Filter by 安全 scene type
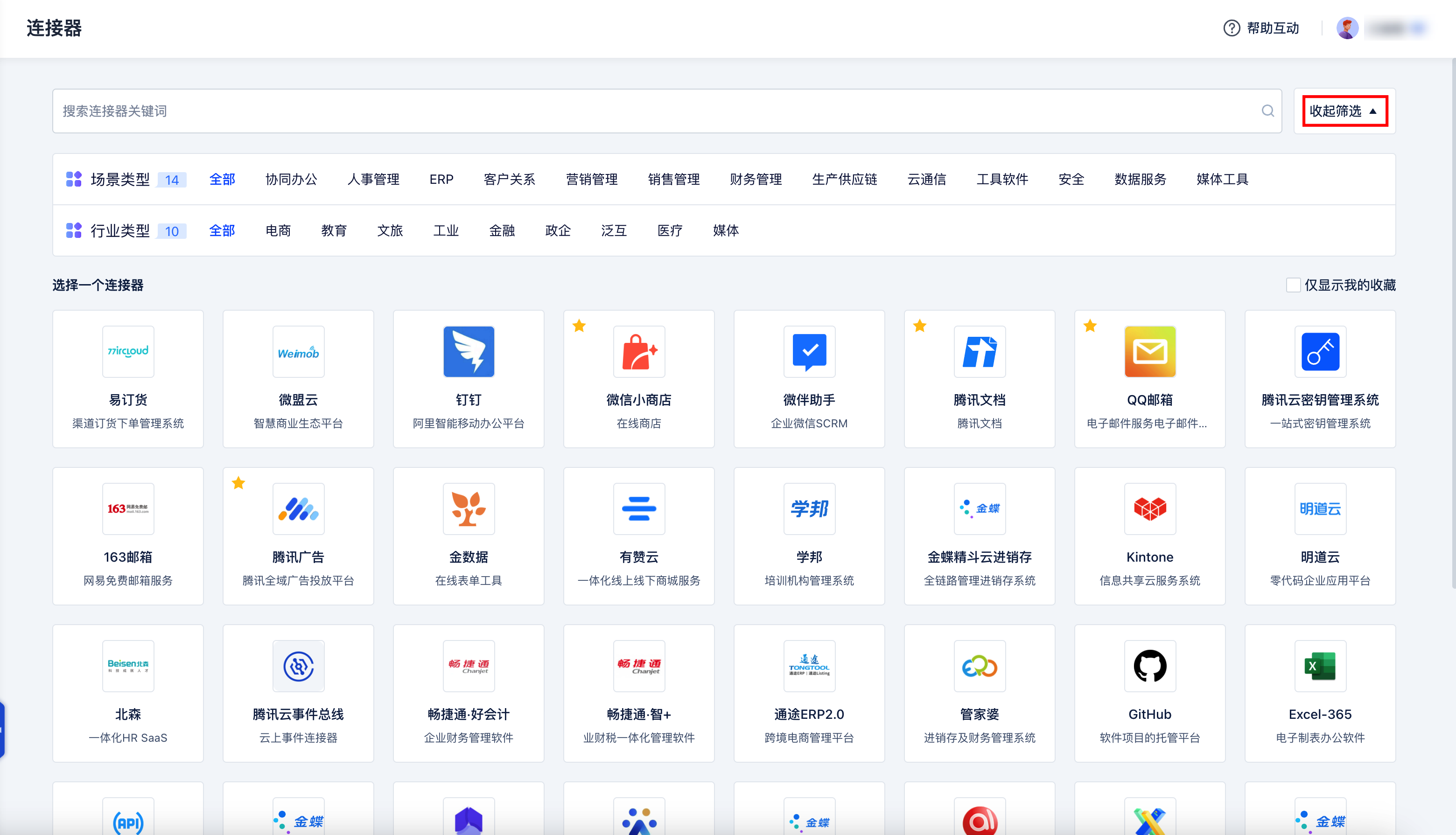This screenshot has width=1456, height=835. 1071,180
